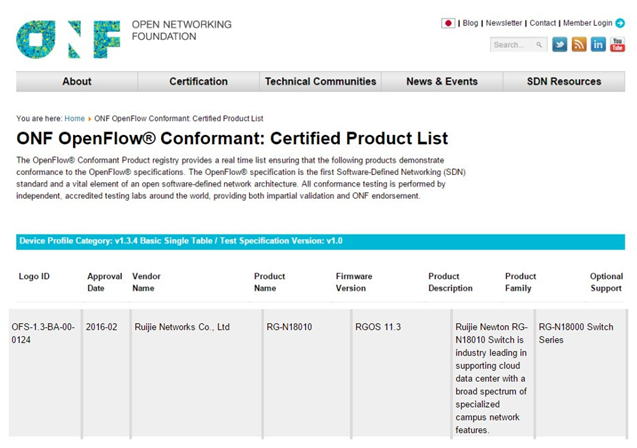Click the Product Family column header

click(x=520, y=282)
